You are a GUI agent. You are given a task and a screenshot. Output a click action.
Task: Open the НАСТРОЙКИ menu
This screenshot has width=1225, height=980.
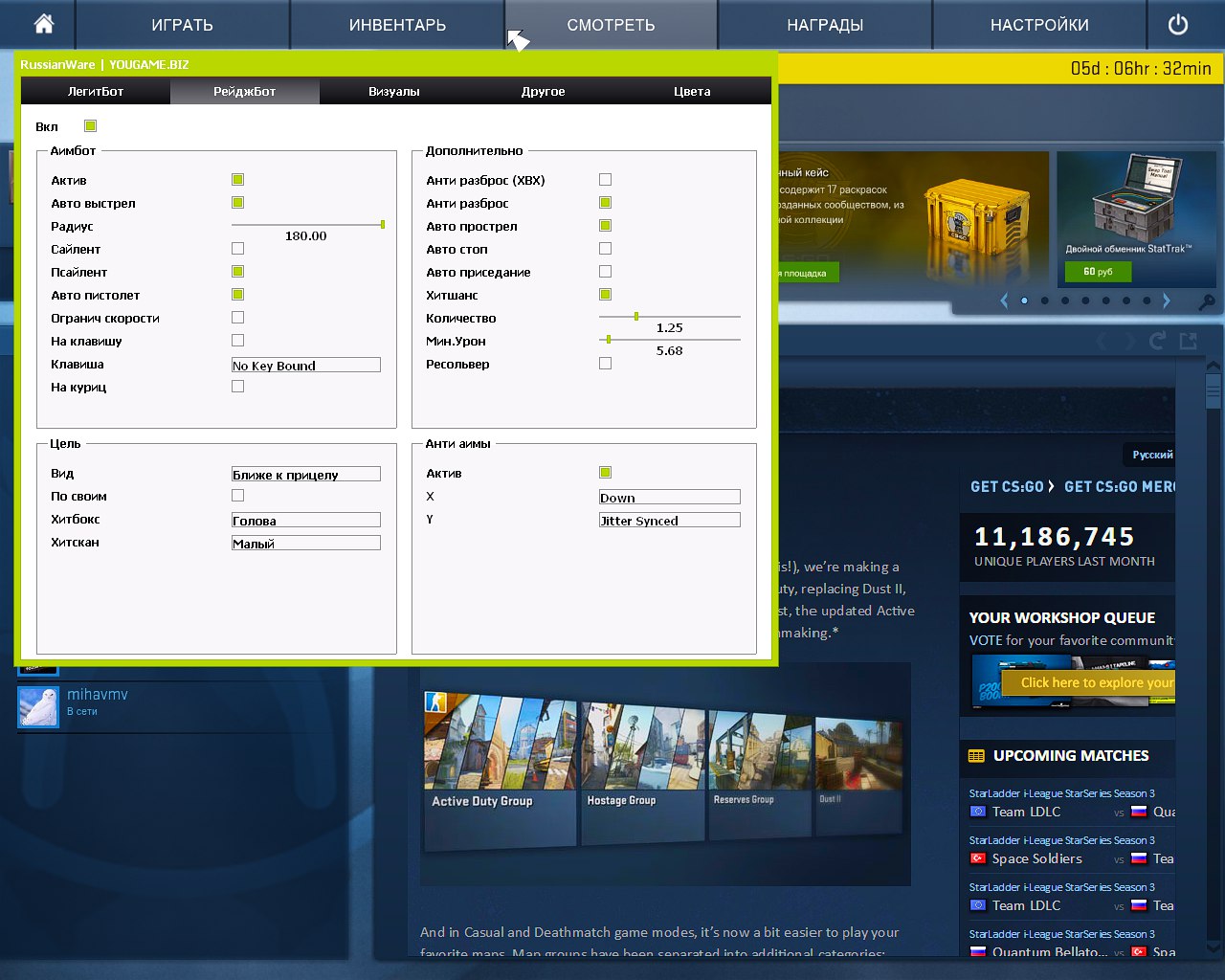[x=1039, y=25]
